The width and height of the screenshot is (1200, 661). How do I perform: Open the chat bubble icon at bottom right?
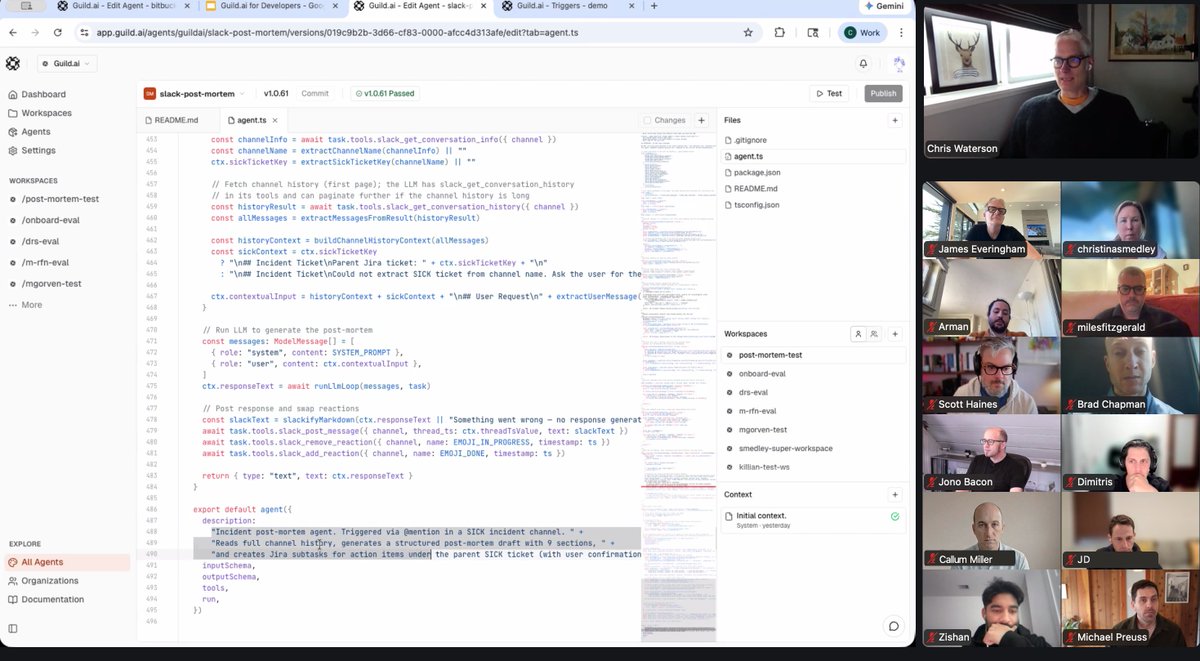893,626
